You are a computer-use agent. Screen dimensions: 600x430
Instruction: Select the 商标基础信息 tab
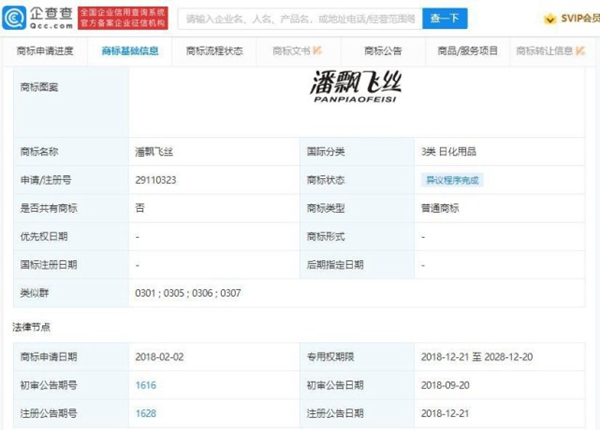[130, 51]
